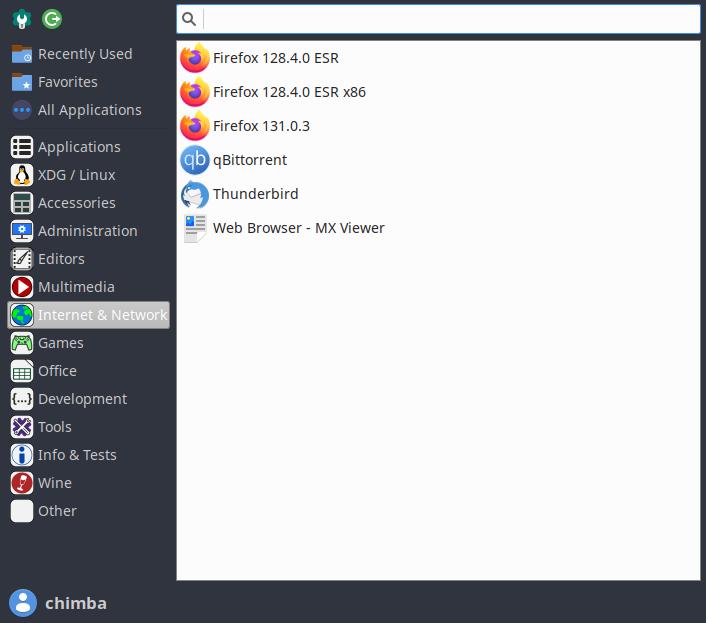
Task: Select the Internet & Network label
Action: pos(103,315)
